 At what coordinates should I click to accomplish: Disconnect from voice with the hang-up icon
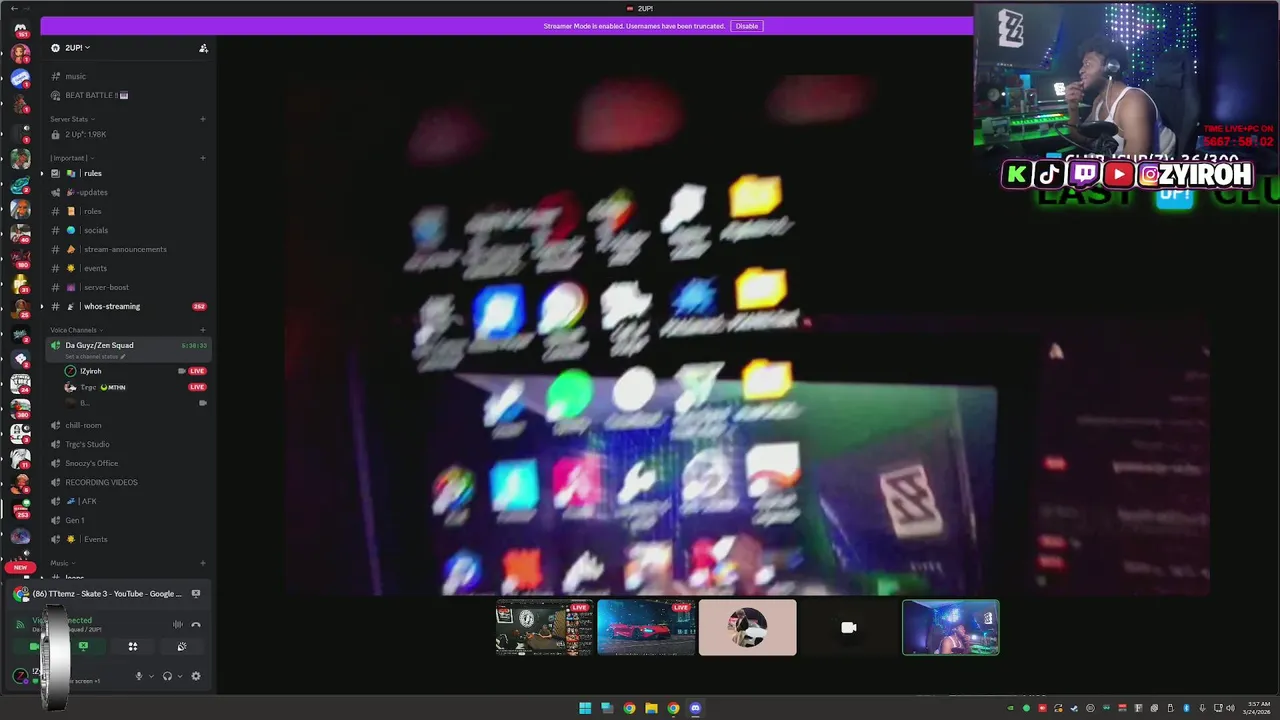pos(196,625)
